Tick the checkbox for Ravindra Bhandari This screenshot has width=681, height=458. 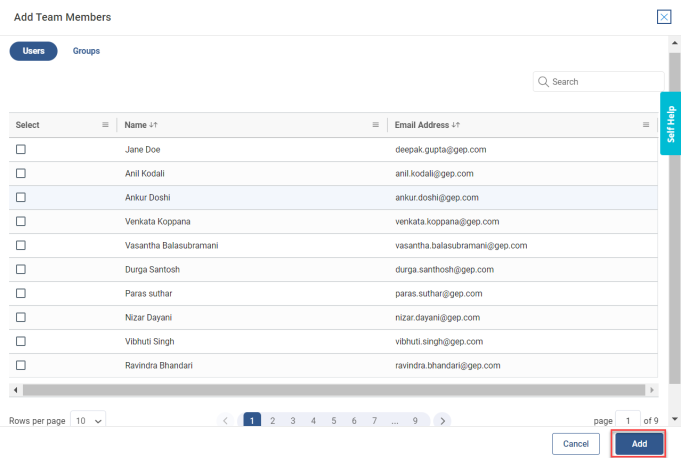pyautogui.click(x=21, y=366)
